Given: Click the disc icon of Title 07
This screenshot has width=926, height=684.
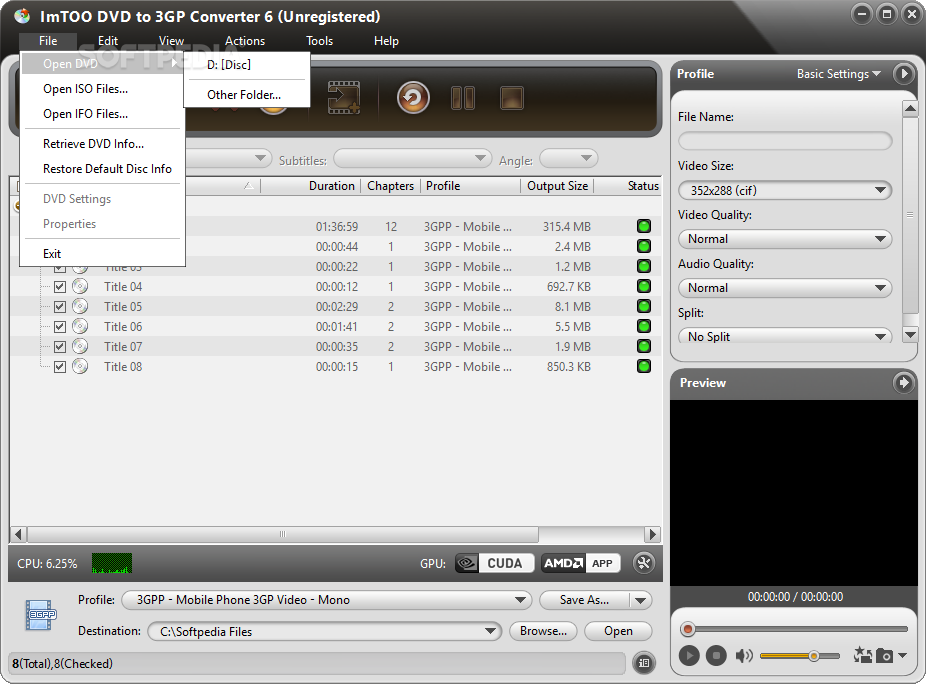Looking at the screenshot, I should tap(80, 347).
